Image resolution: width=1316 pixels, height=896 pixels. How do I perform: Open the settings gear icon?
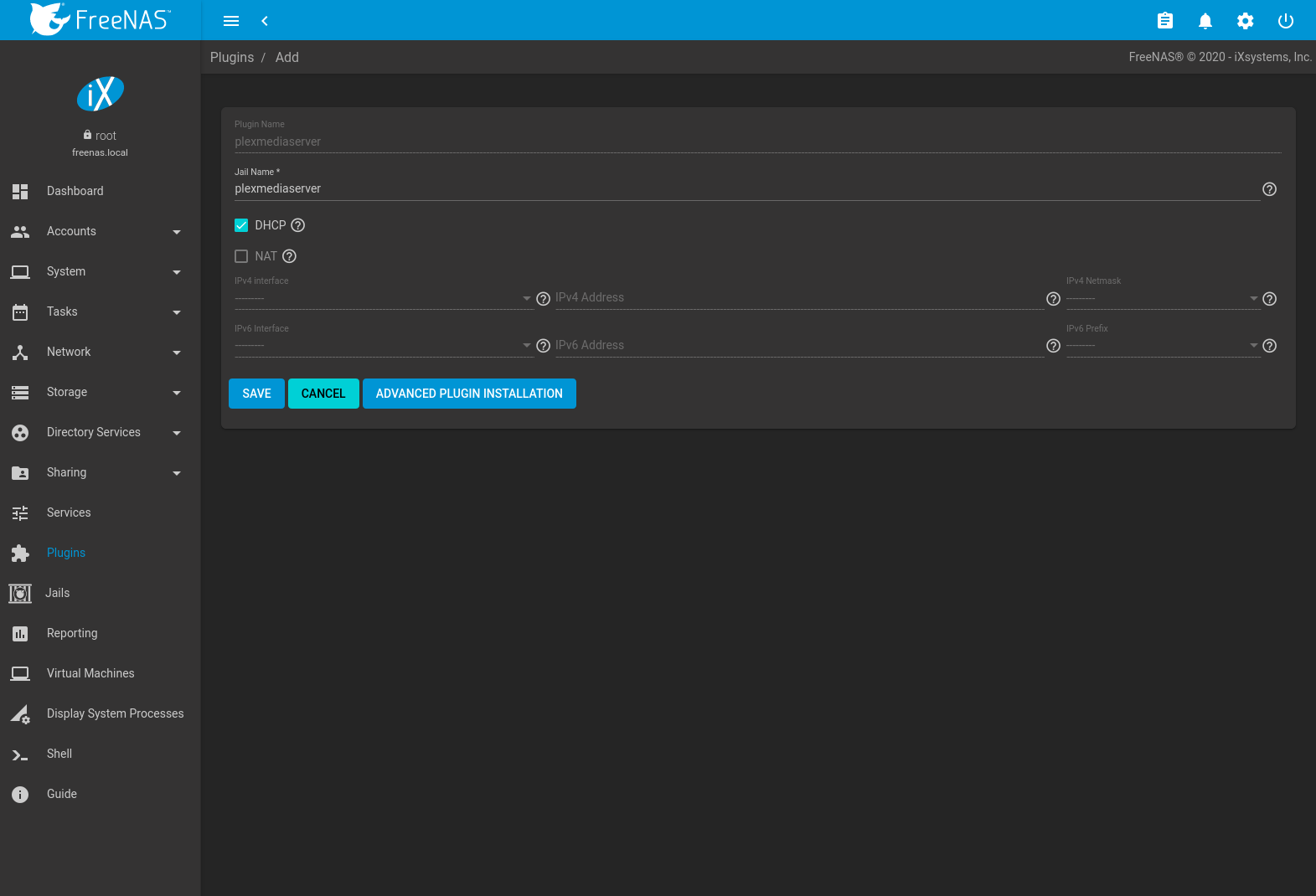click(1245, 21)
